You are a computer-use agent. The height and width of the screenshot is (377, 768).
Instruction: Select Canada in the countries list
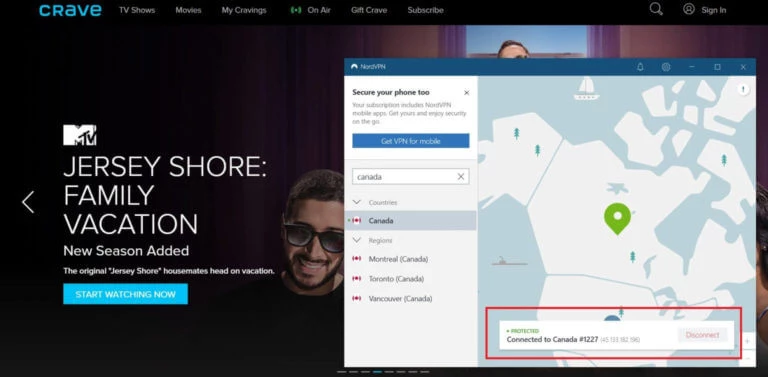pos(410,220)
